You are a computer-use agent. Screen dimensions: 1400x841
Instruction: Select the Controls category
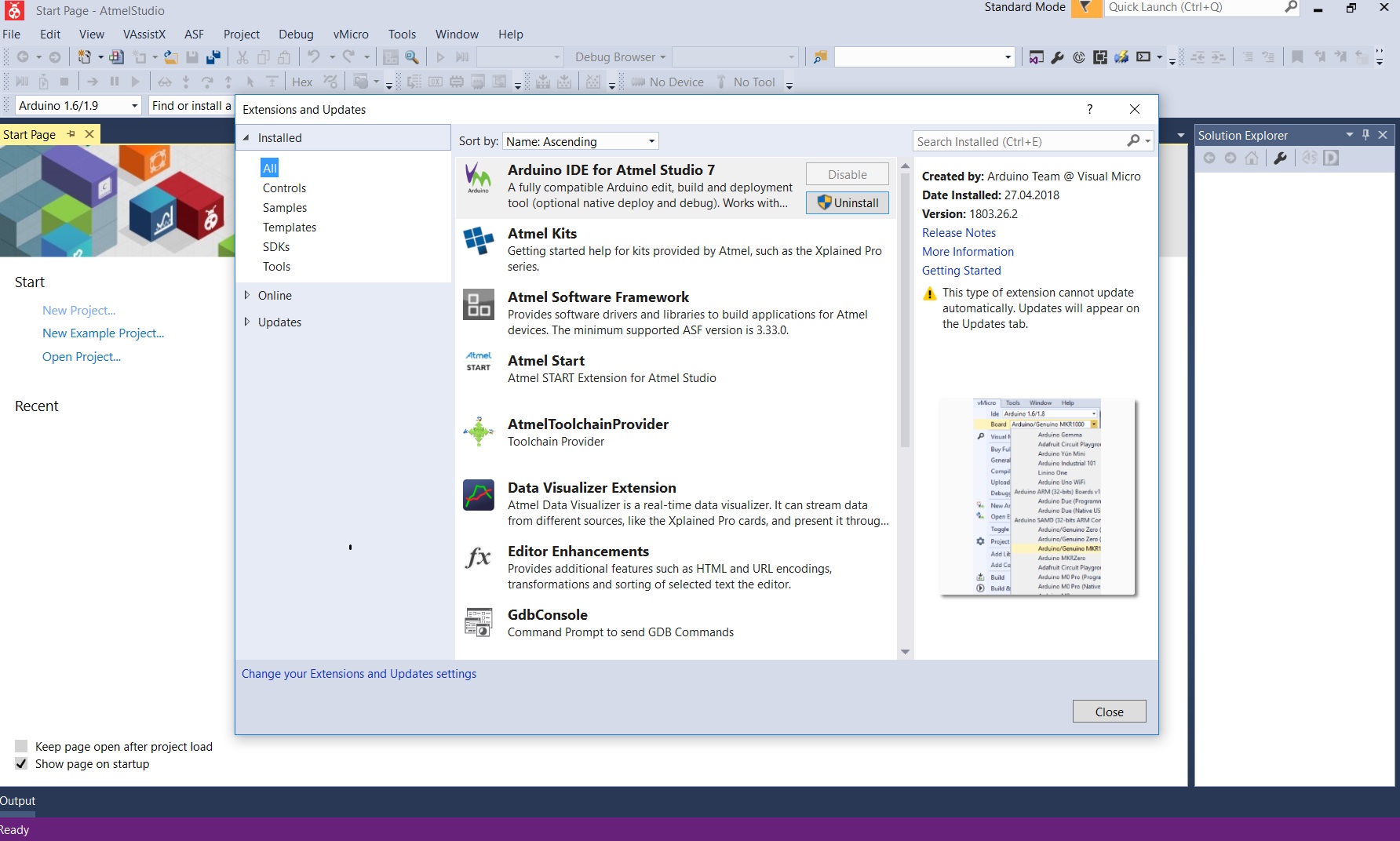(x=284, y=188)
